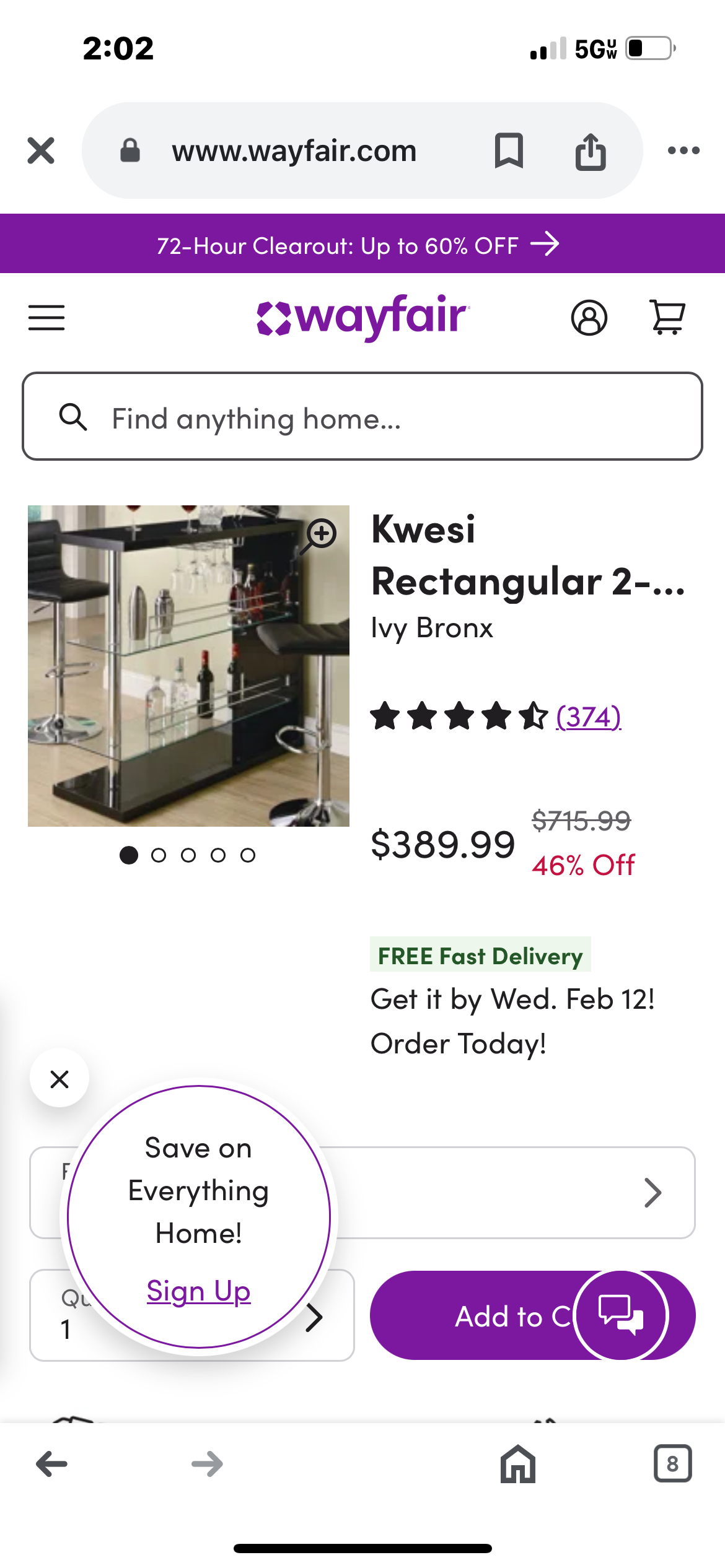Dismiss the Save on Everything Home popup
The width and height of the screenshot is (725, 1568).
pyautogui.click(x=59, y=1079)
